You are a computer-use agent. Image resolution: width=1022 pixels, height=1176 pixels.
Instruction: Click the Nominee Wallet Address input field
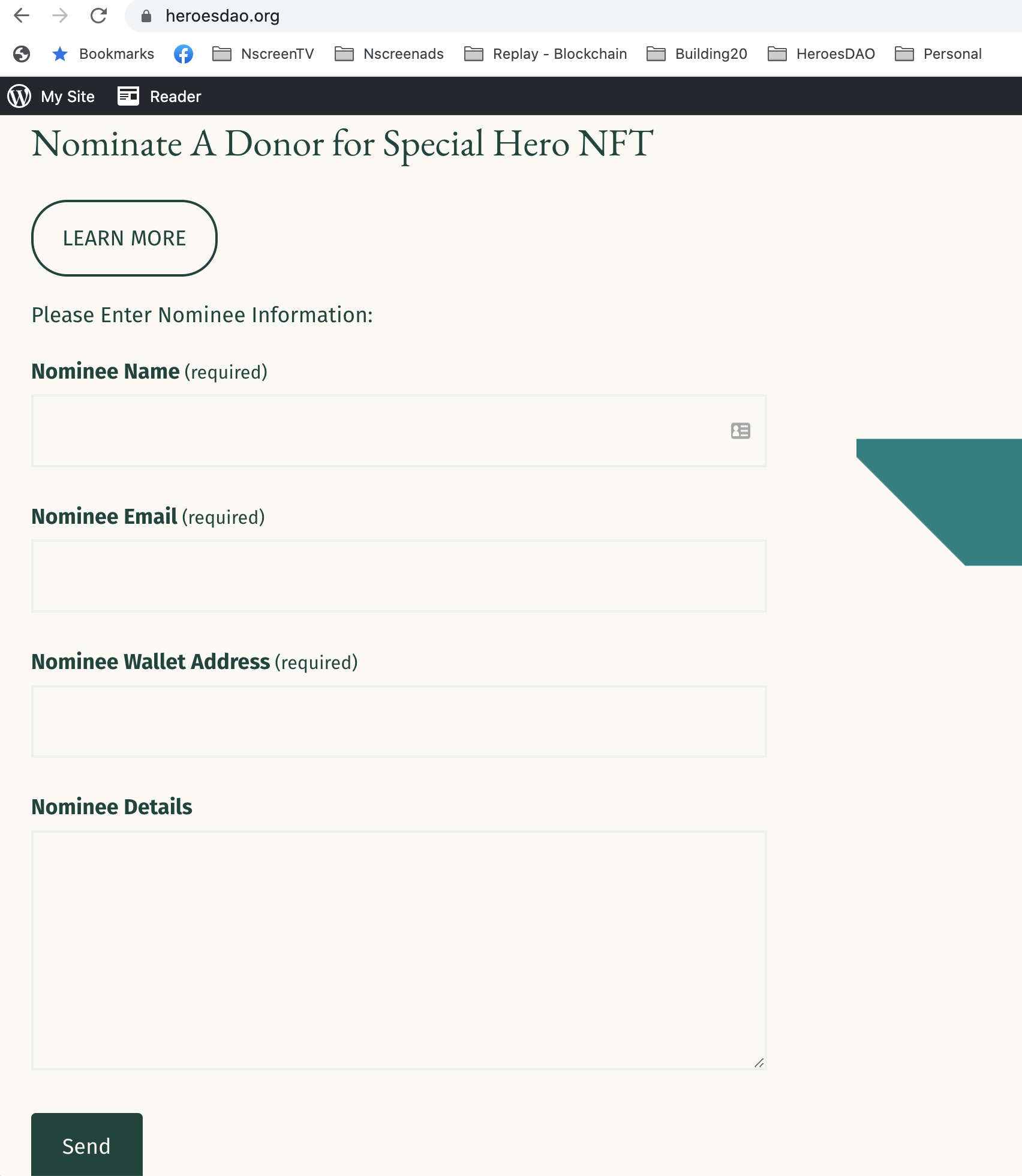point(399,721)
